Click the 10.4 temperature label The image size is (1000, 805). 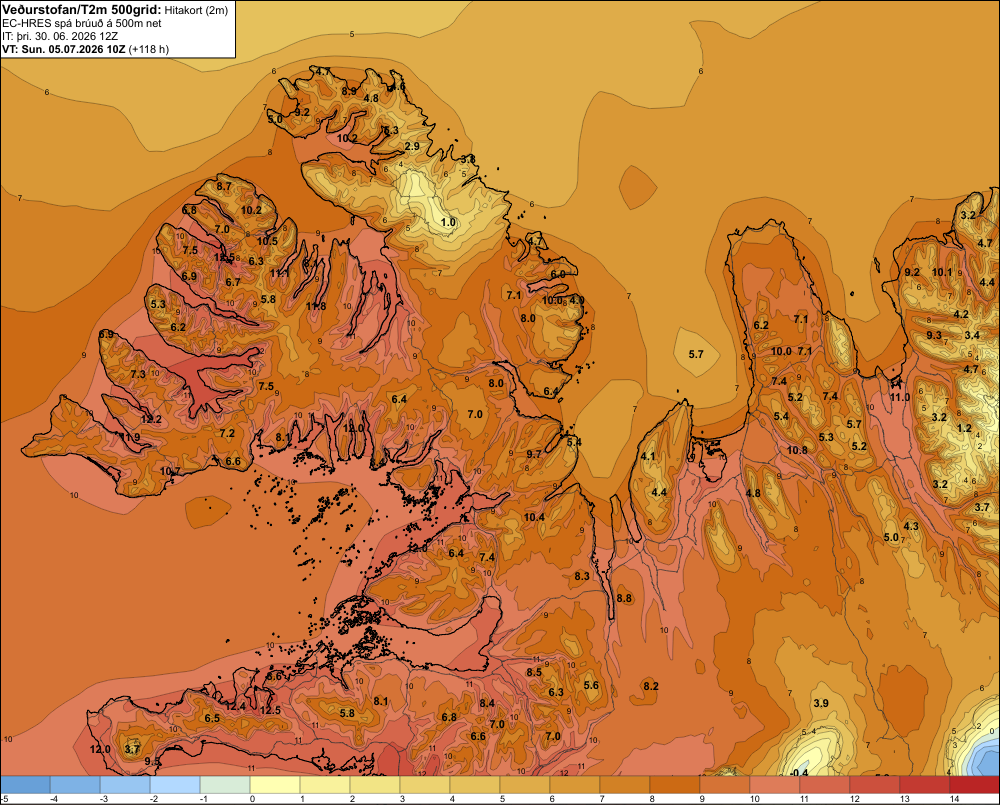(x=534, y=517)
